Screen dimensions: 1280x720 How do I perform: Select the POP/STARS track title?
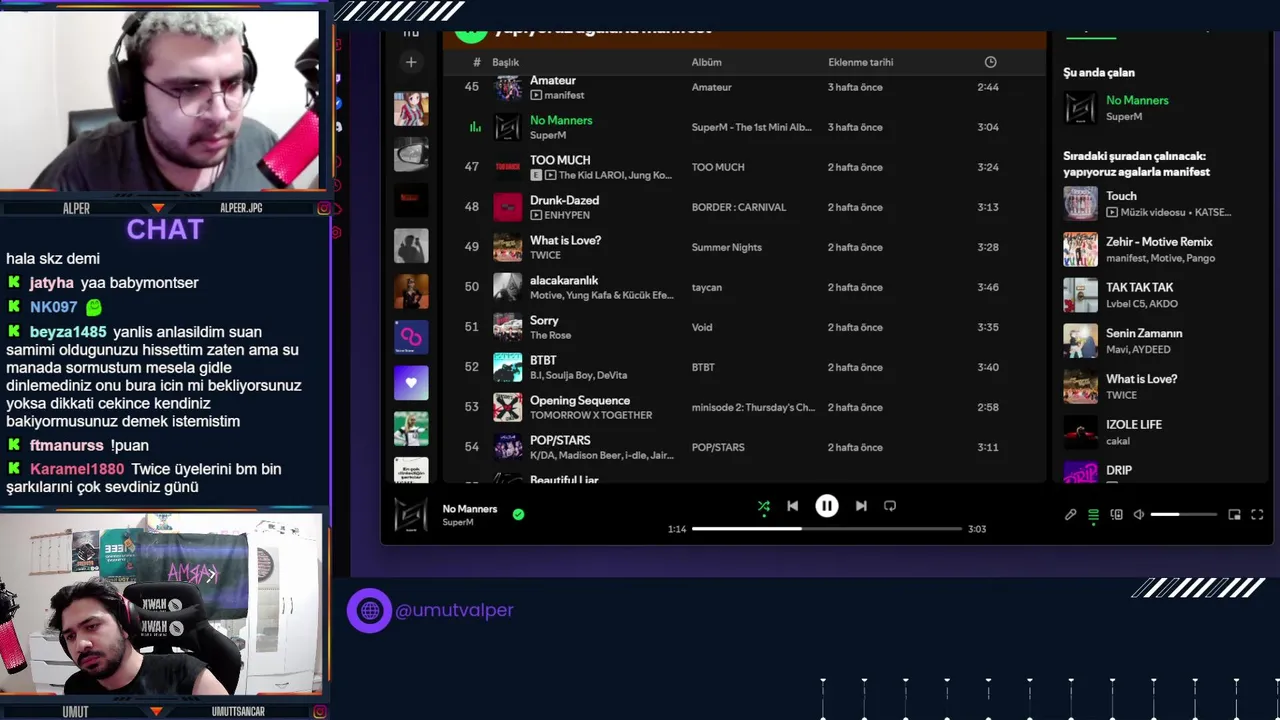coord(560,440)
